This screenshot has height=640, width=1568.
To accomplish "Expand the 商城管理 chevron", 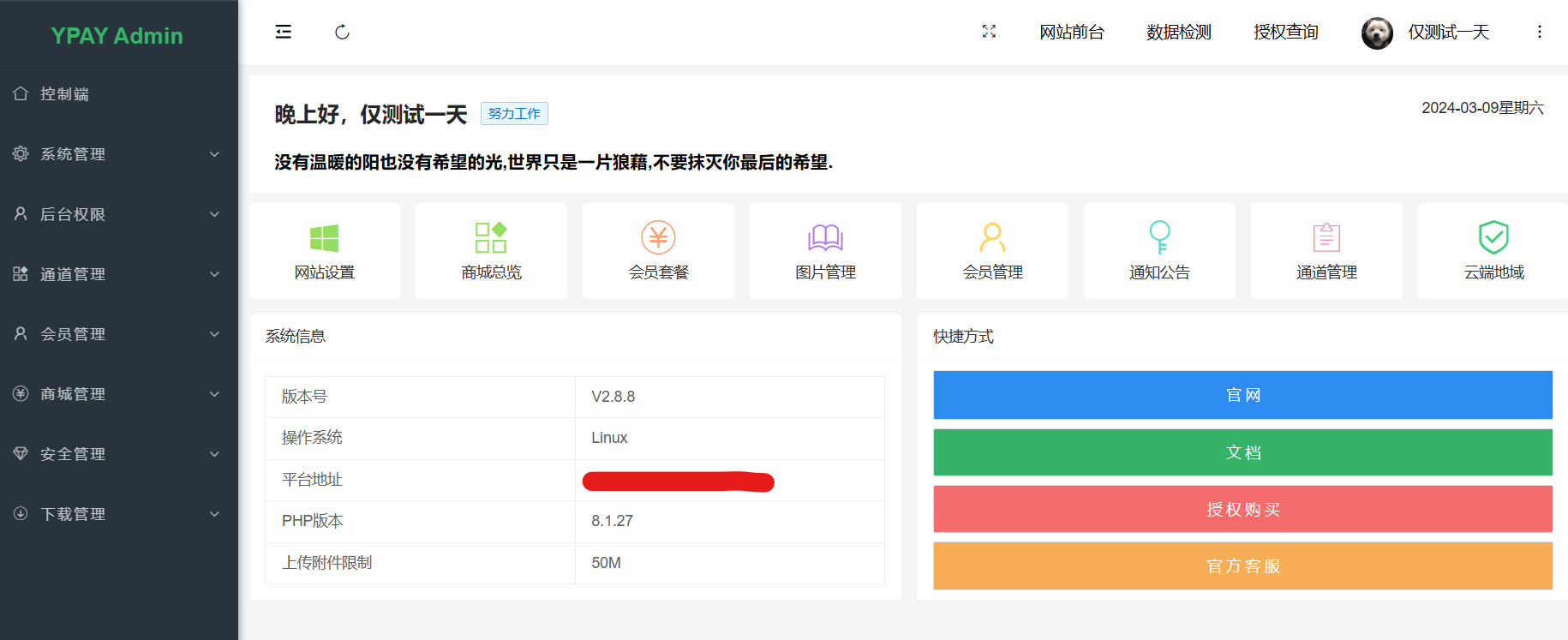I will coord(215,394).
